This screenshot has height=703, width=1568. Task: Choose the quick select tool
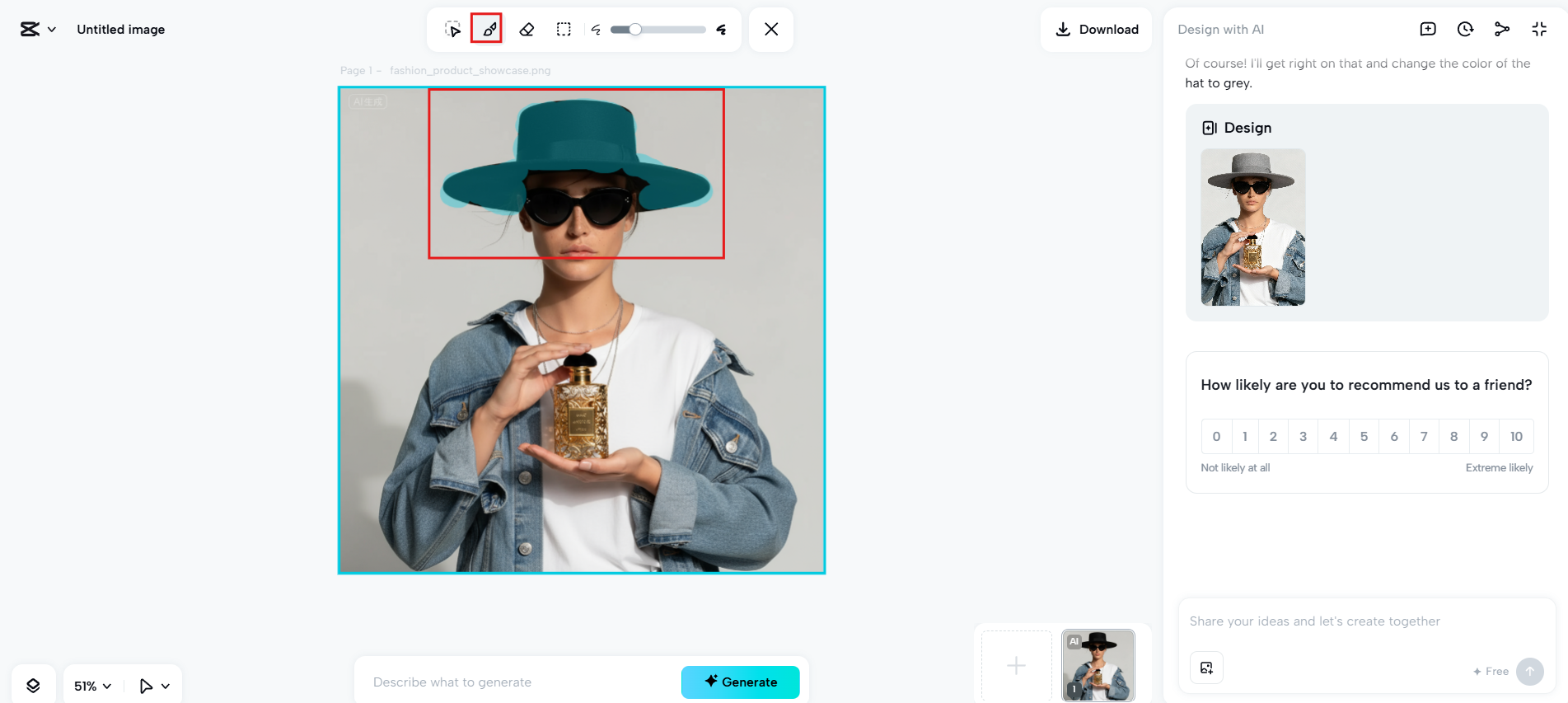[452, 30]
